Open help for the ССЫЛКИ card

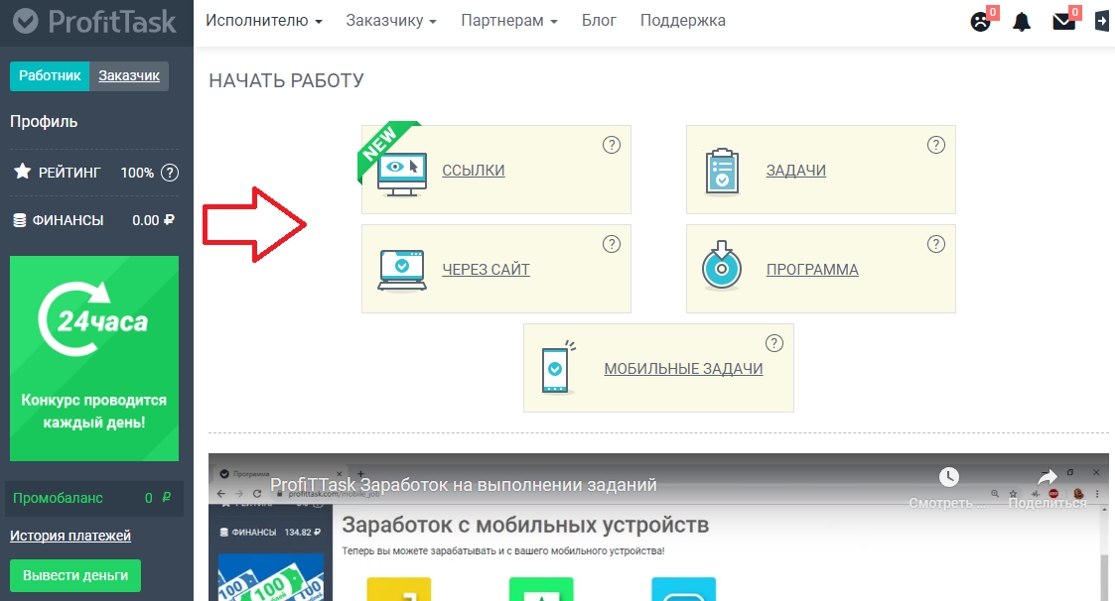[612, 145]
